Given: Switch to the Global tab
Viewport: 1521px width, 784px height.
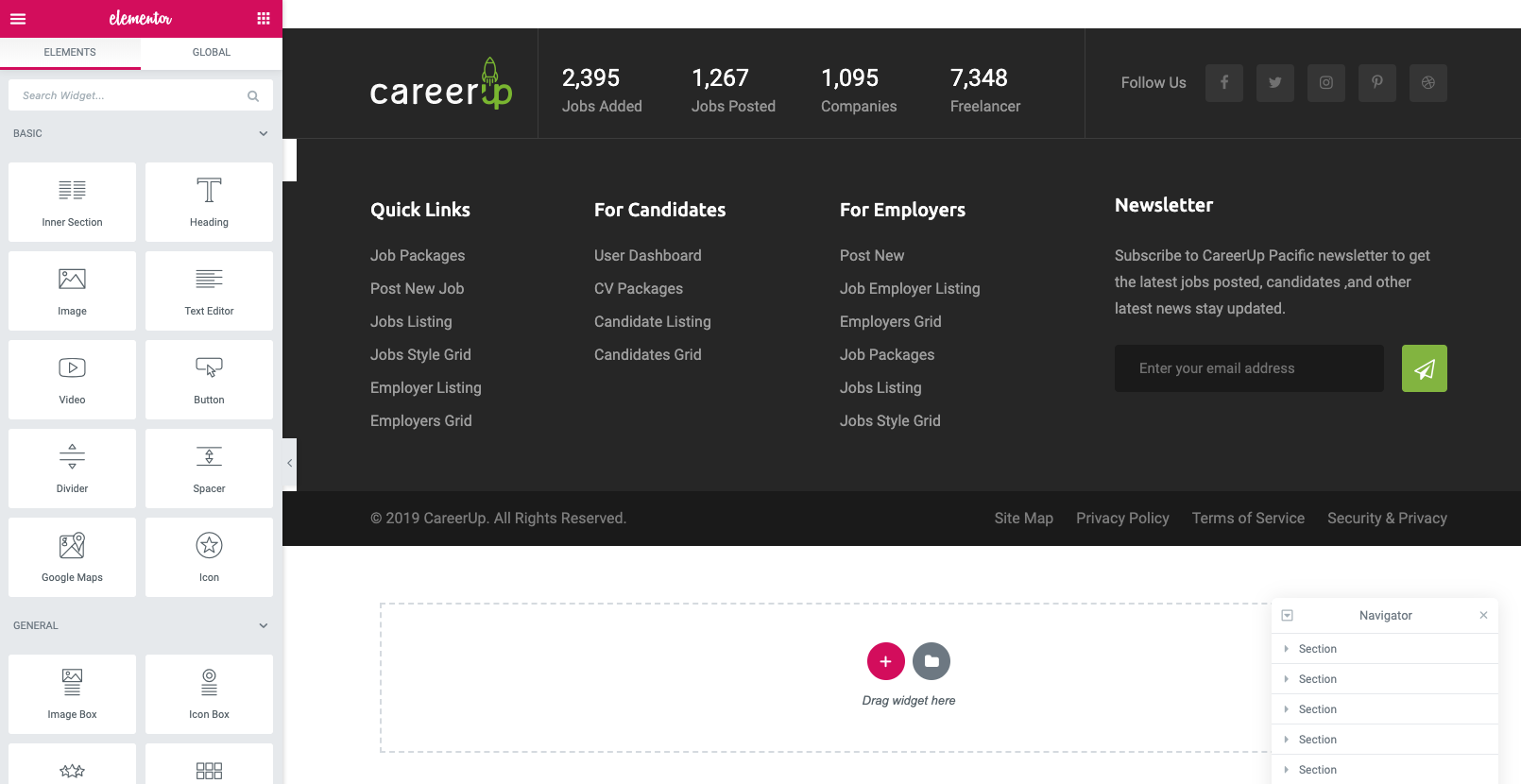Looking at the screenshot, I should (212, 53).
